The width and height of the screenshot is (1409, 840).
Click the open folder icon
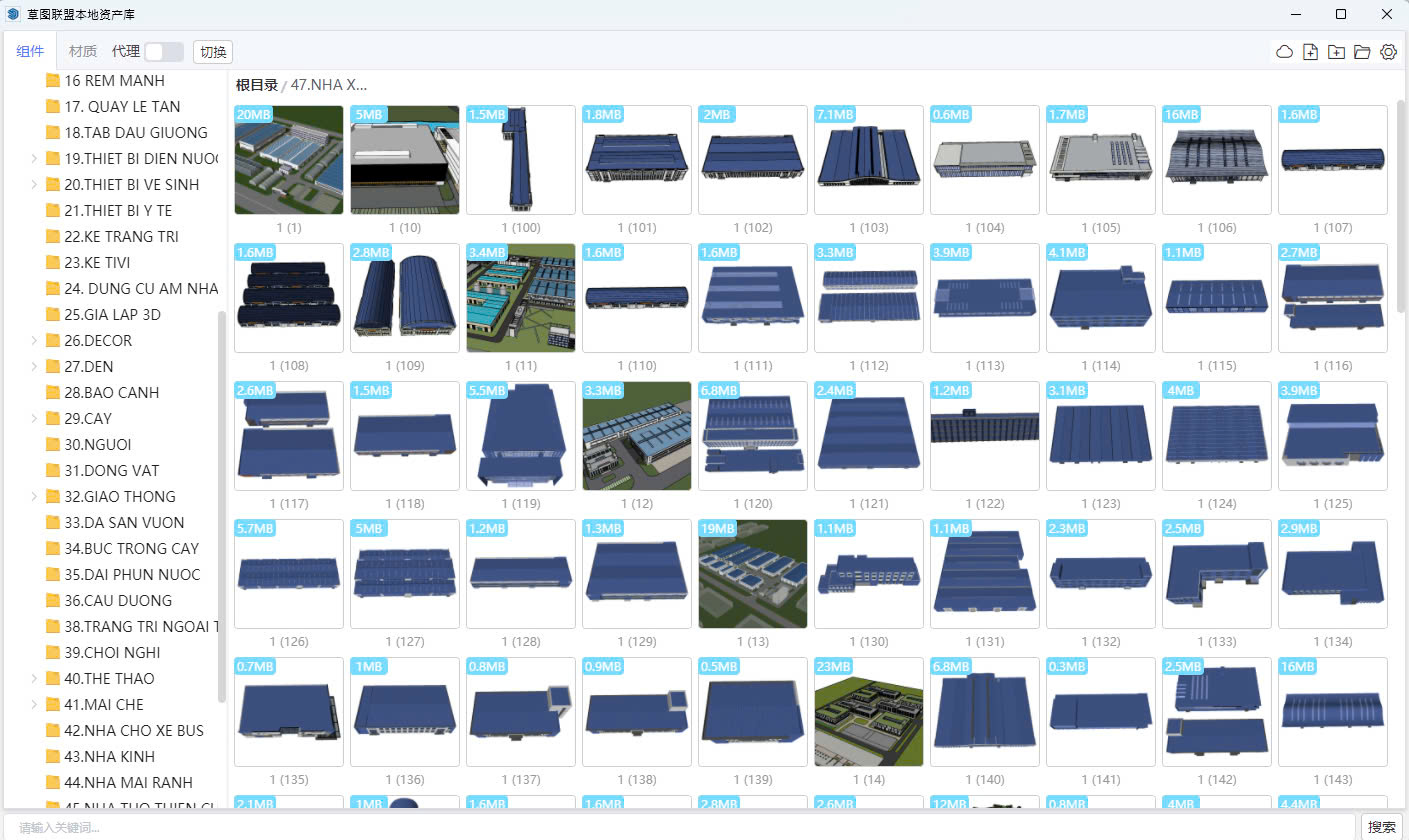coord(1362,52)
